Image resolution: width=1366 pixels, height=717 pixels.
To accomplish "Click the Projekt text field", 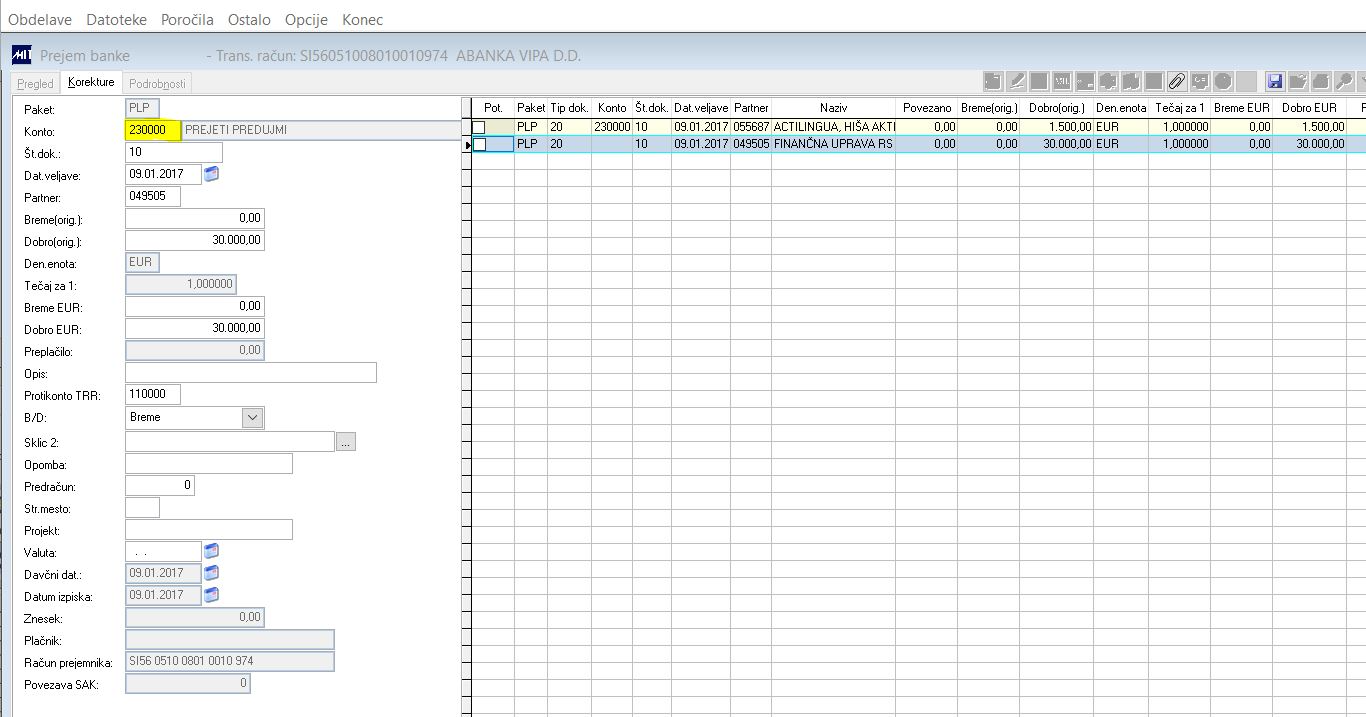I will coord(209,530).
